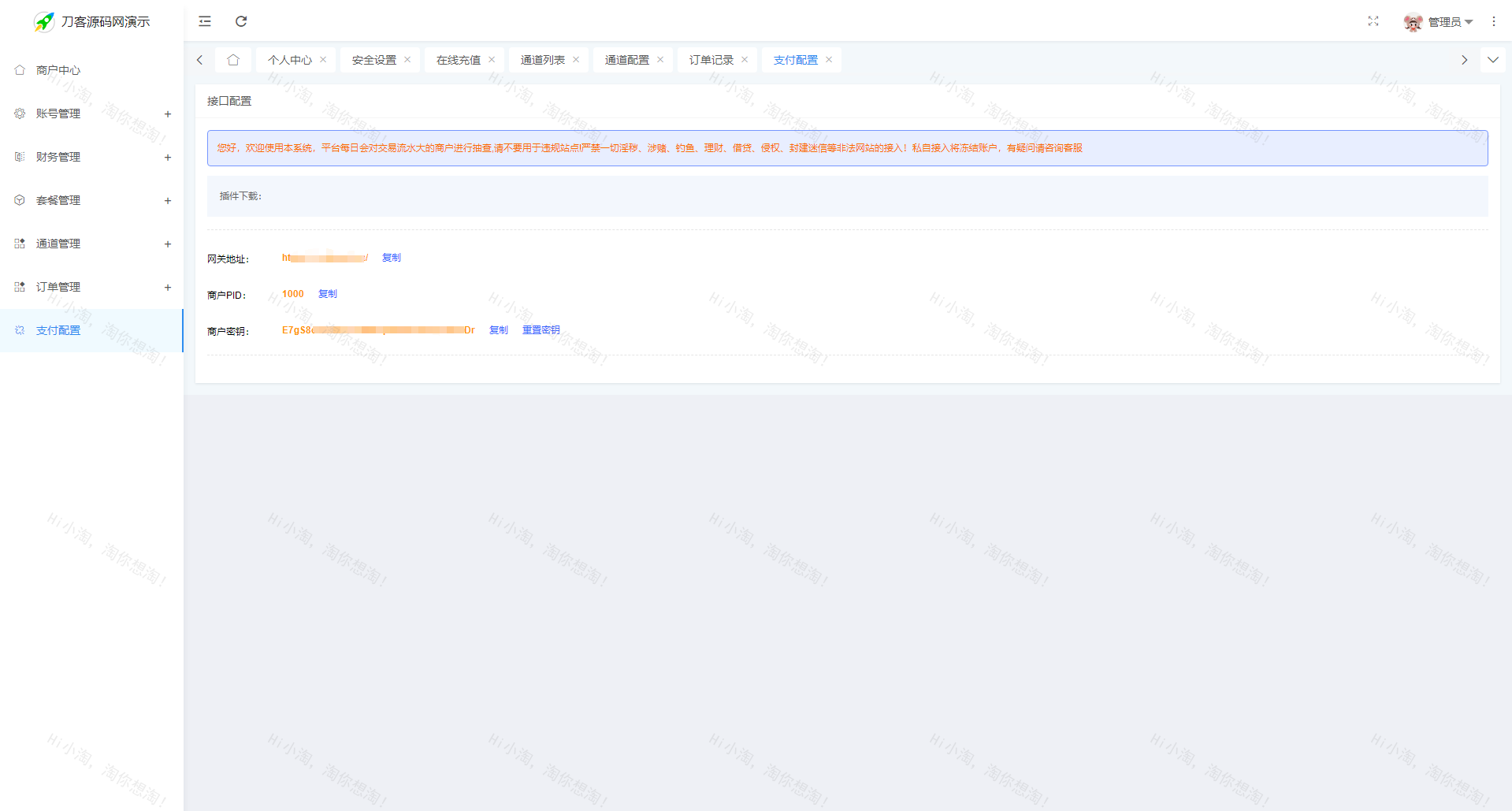Copy the 商户PID value
Screen dimensions: 1512x811
328,294
